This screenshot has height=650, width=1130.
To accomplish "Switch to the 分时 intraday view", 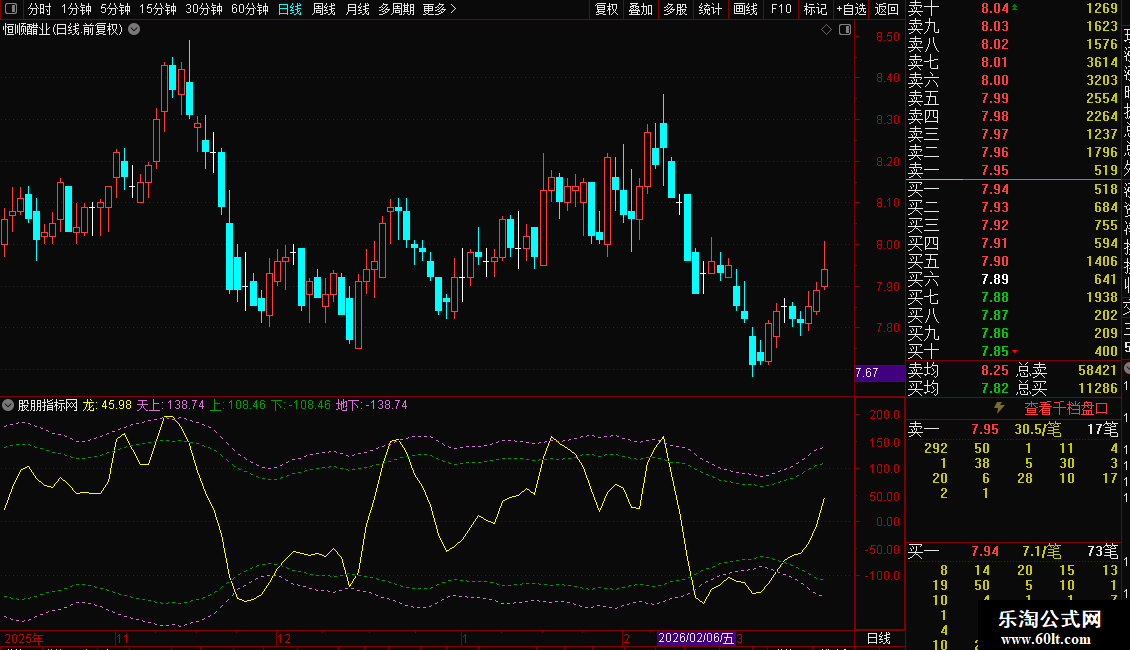I will pos(40,9).
